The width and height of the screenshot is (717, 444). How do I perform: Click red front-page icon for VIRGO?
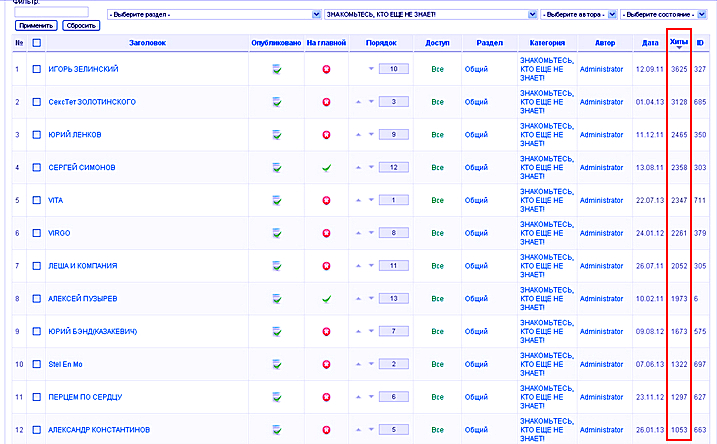pos(326,233)
